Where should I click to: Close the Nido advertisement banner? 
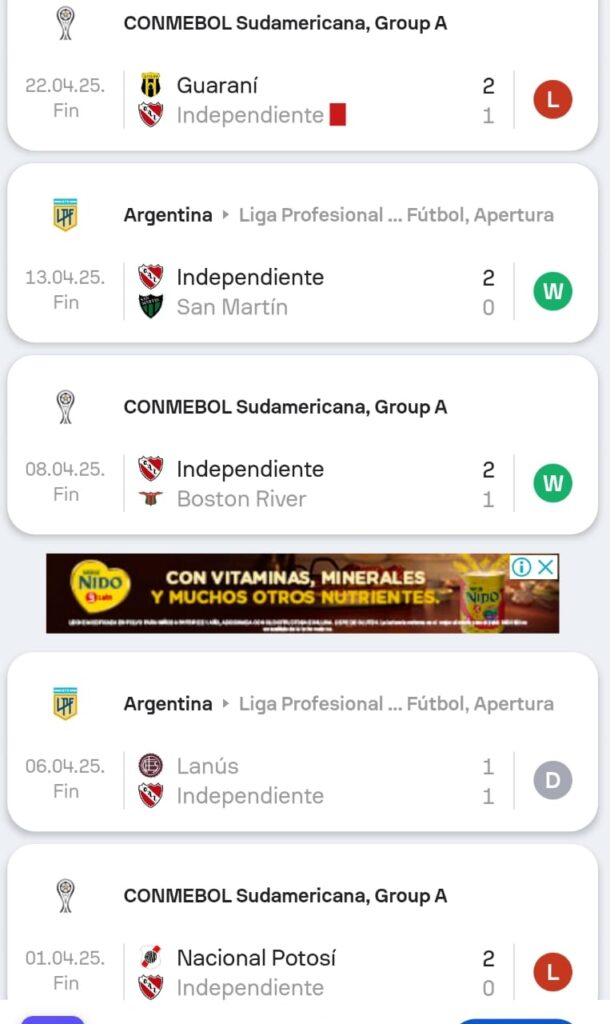click(546, 567)
